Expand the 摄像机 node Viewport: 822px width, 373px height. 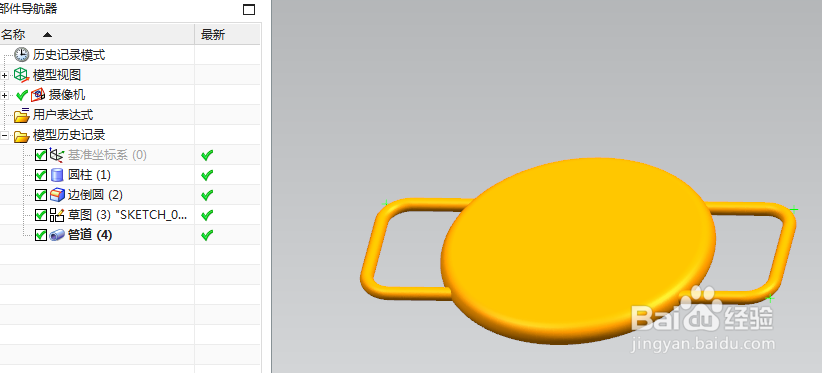tap(5, 95)
